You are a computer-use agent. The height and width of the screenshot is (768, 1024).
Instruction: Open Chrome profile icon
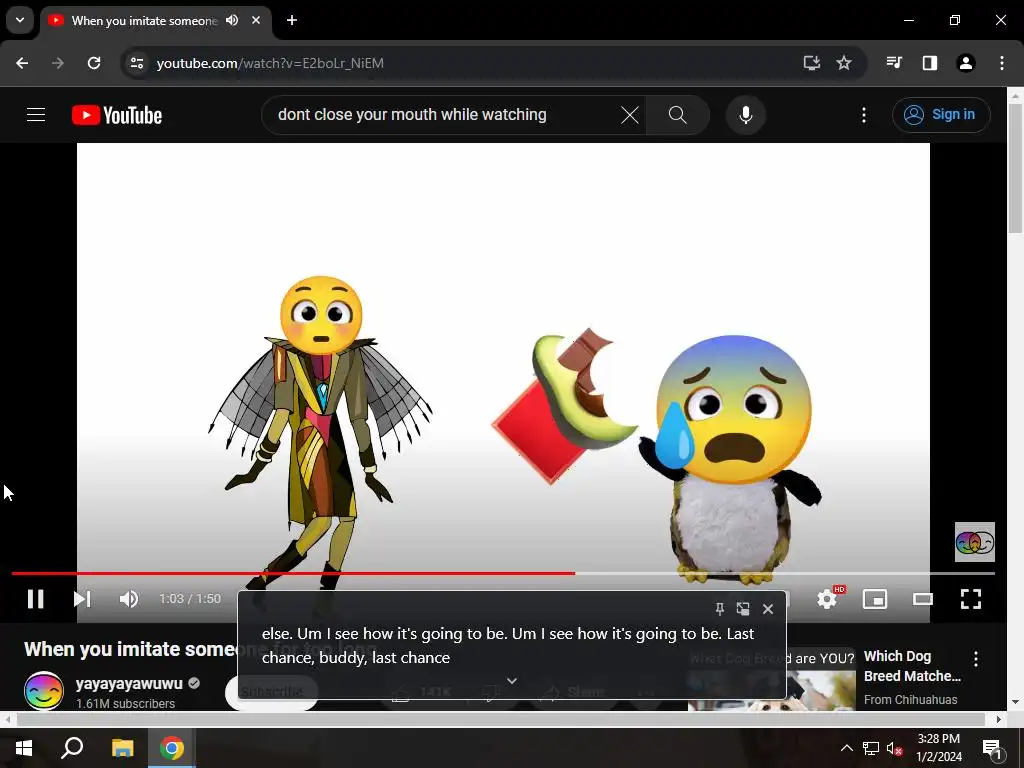966,63
